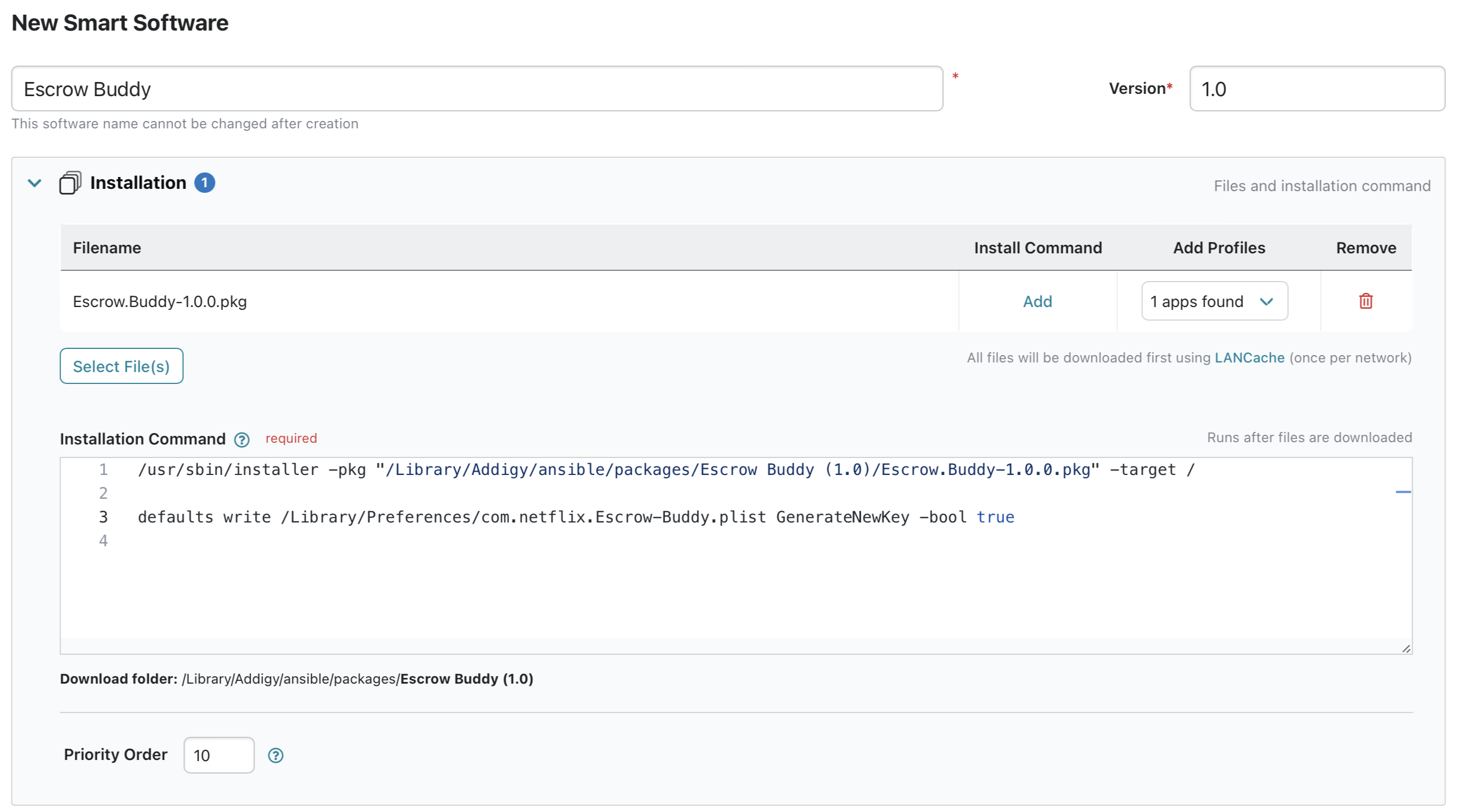This screenshot has width=1459, height=812.
Task: Click 'Runs after files are downloaded' text
Action: pyautogui.click(x=1309, y=438)
